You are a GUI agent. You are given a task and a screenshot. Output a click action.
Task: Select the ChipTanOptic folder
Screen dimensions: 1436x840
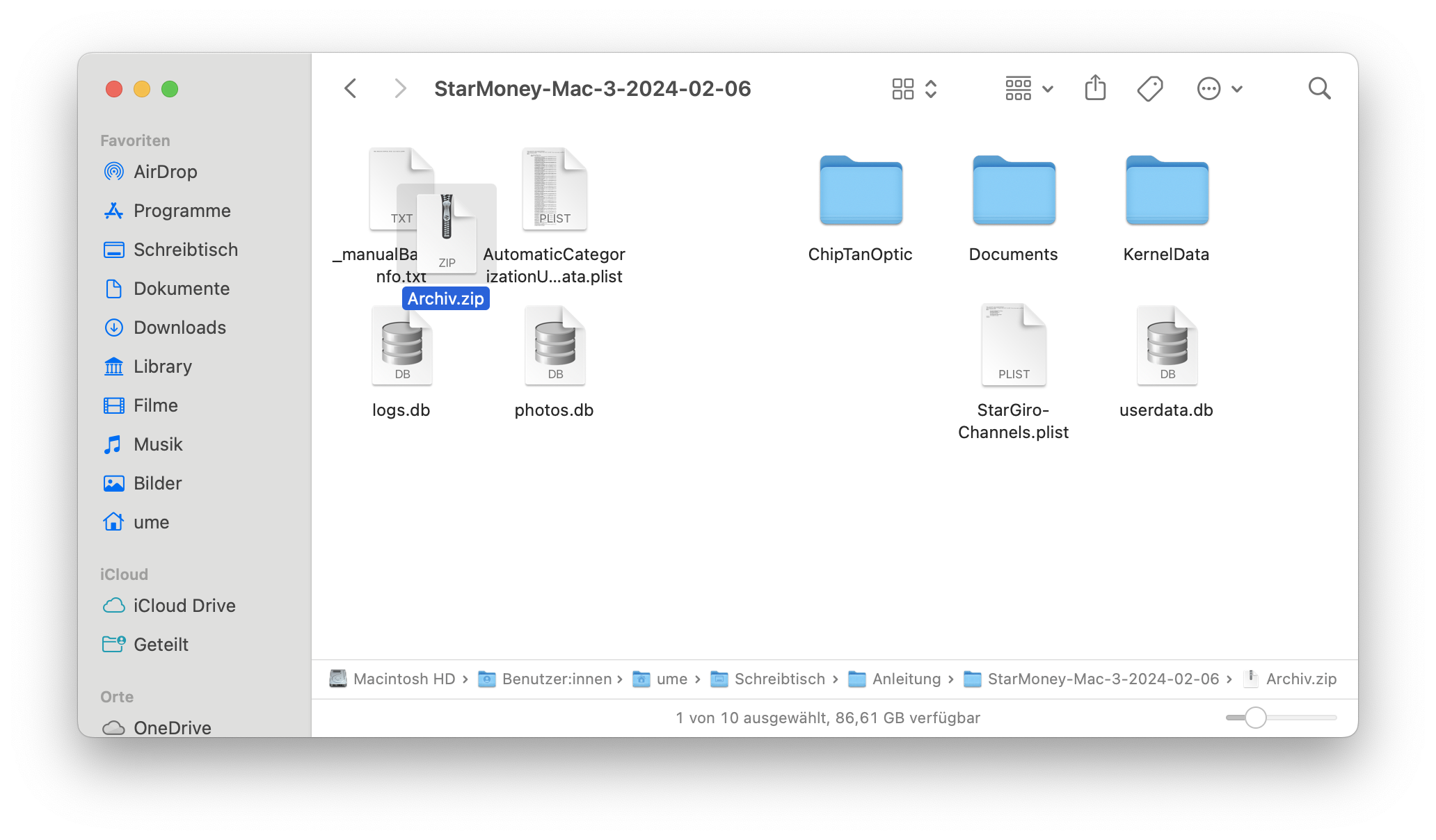[861, 191]
